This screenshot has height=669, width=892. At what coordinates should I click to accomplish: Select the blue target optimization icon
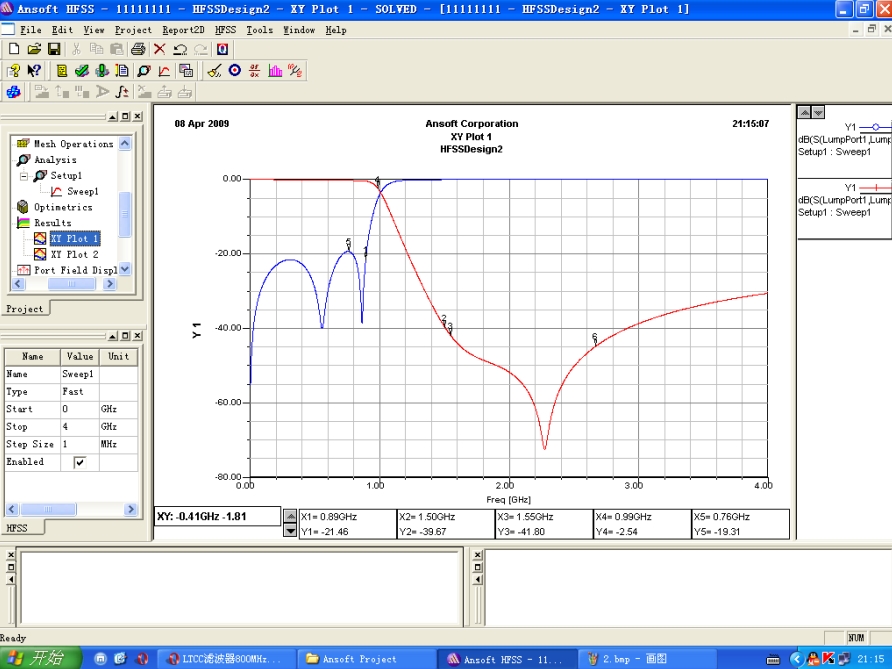[234, 71]
